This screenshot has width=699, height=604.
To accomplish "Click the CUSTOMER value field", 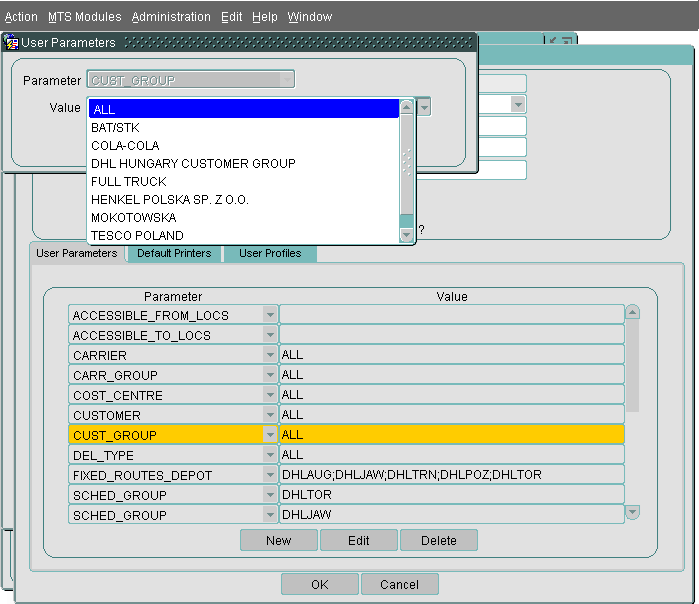I will (x=452, y=415).
